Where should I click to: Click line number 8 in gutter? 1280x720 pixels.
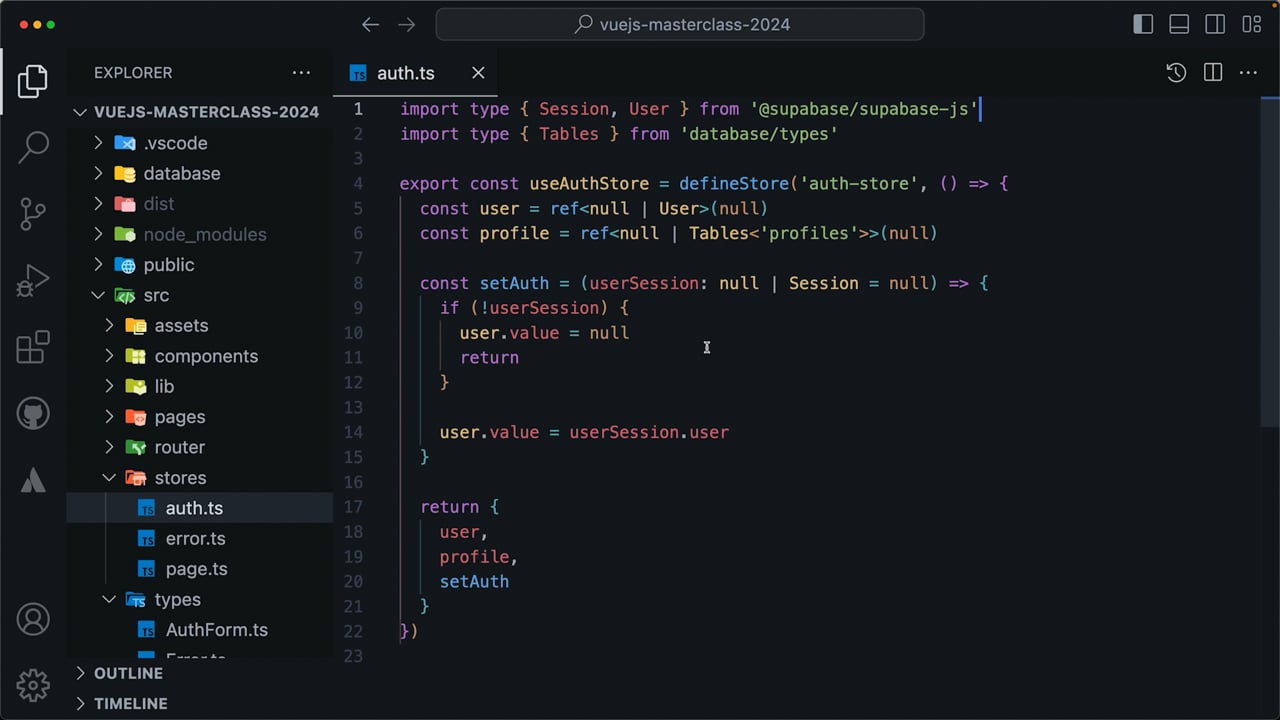coord(358,283)
